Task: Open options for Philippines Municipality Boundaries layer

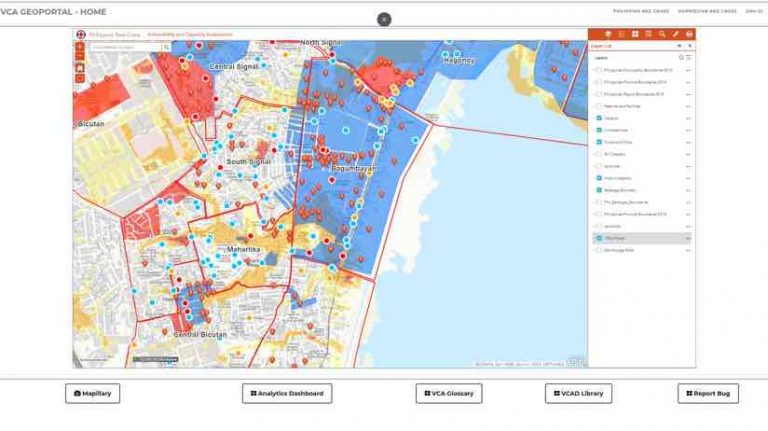Action: tap(688, 70)
